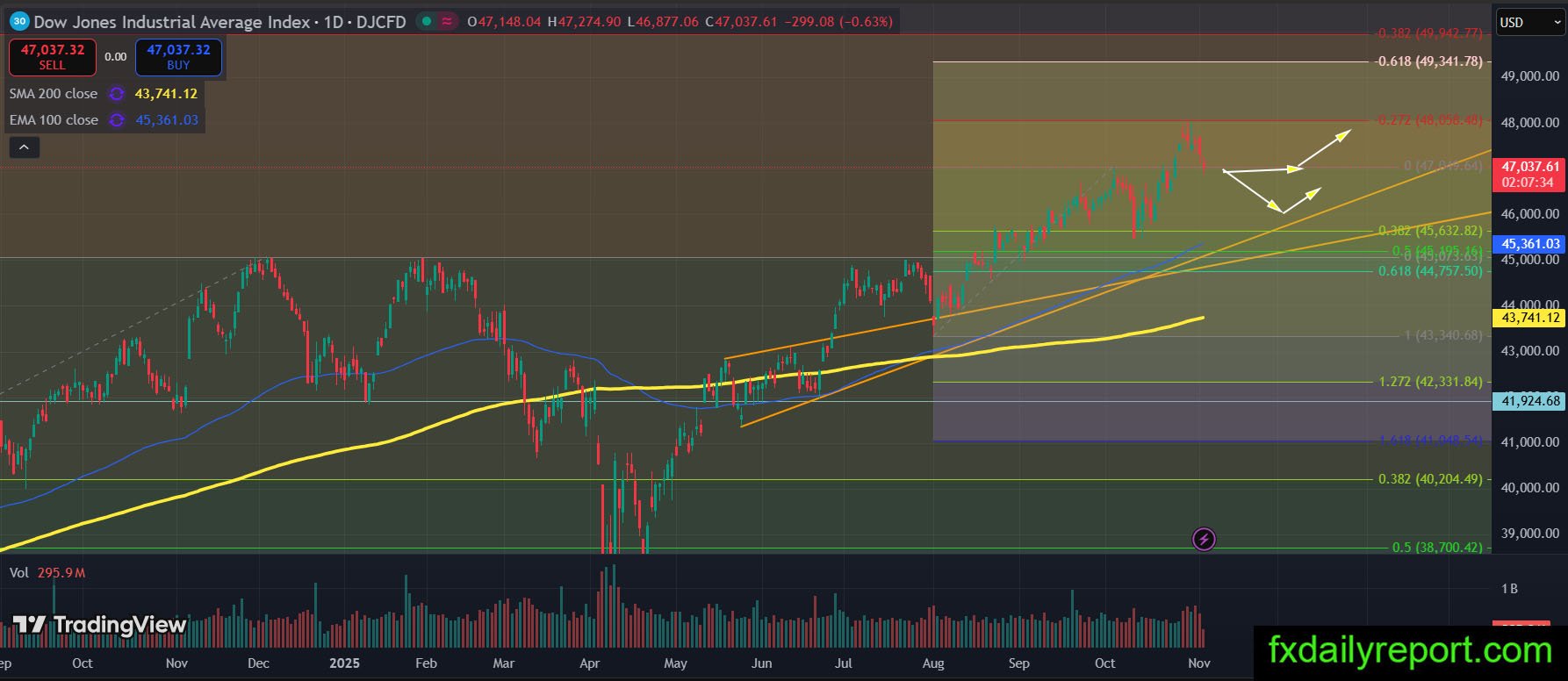Click the Dow Jones "30" symbol logo
This screenshot has height=681, width=1568.
(x=19, y=21)
